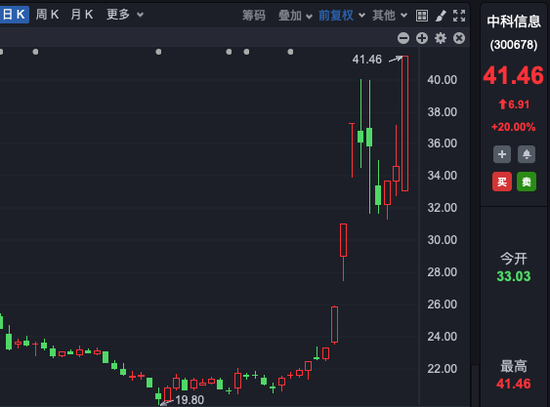The image size is (550, 407).
Task: Open the 前复权 adjustment dropdown
Action: click(x=342, y=15)
